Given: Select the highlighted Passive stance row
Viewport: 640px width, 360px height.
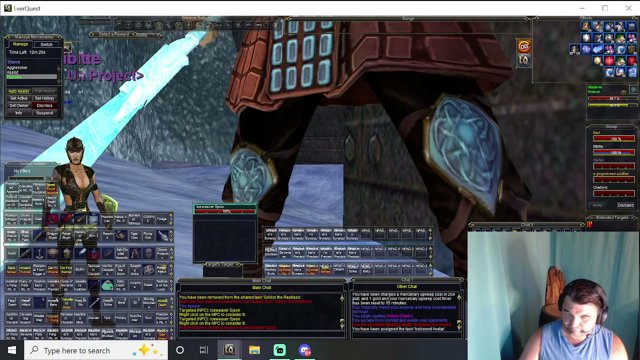Looking at the screenshot, I should 32,76.
